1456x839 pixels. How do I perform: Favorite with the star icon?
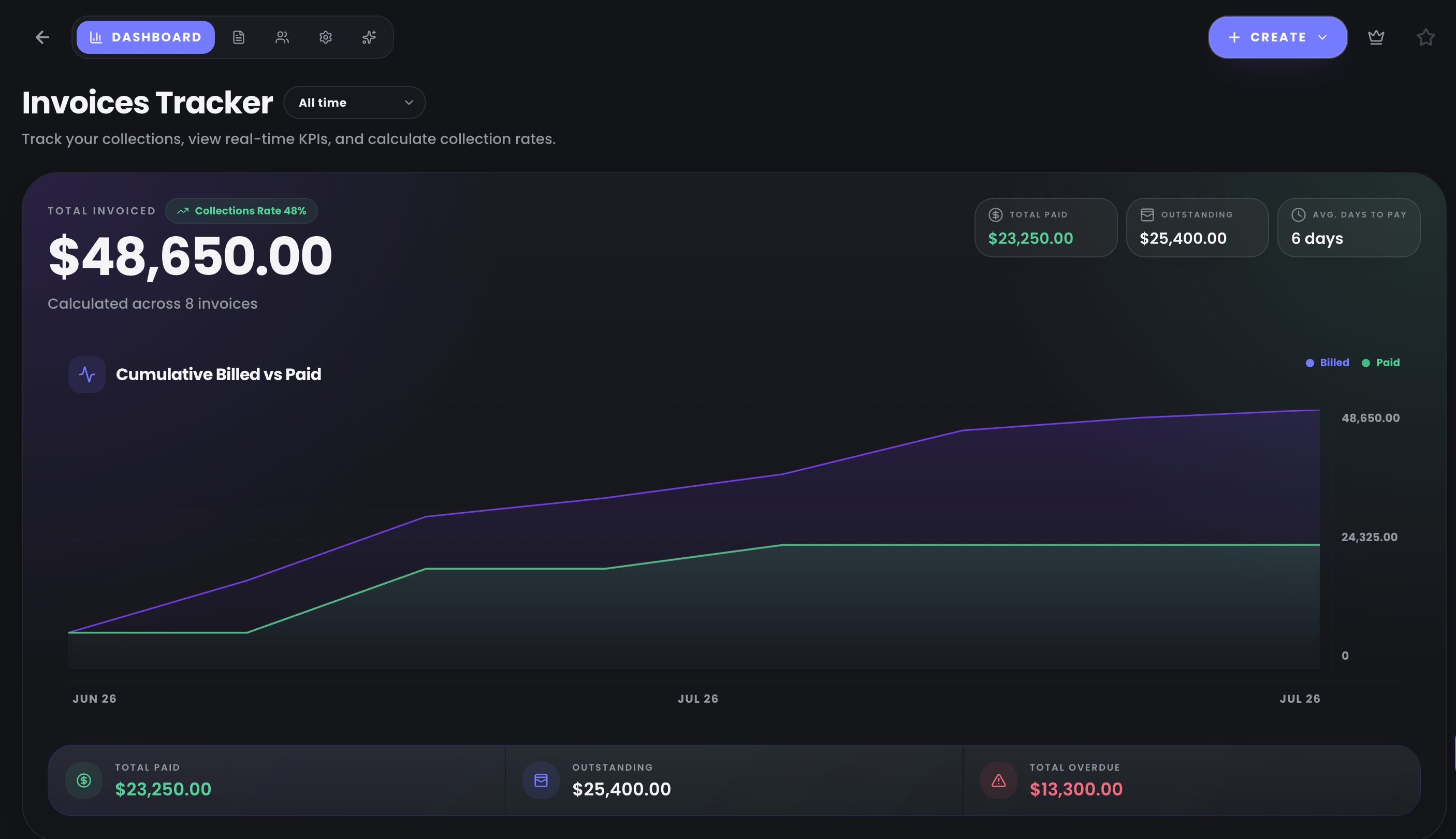[x=1425, y=37]
